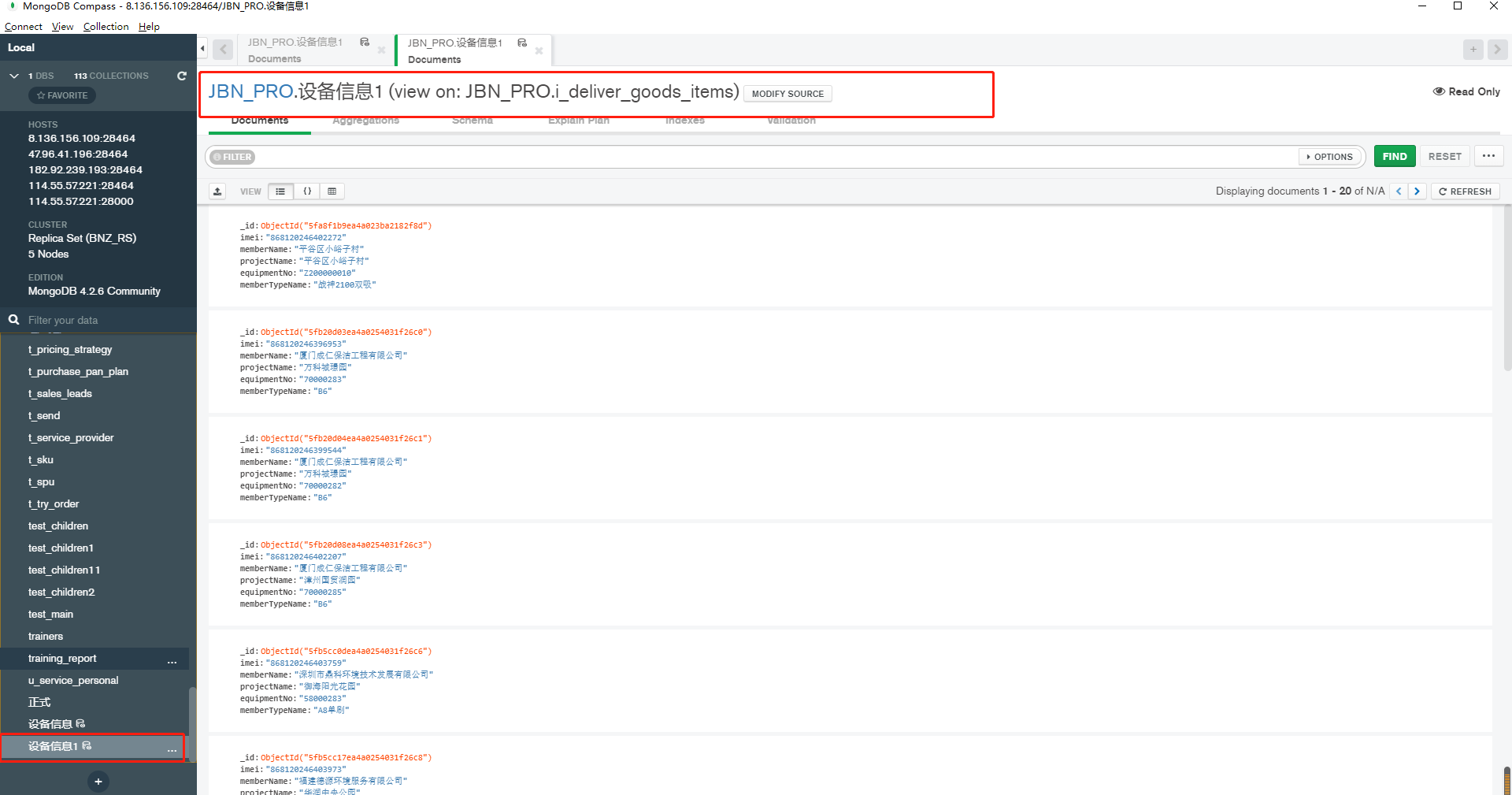Create a new database with plus button
Image resolution: width=1512 pixels, height=795 pixels.
point(98,782)
